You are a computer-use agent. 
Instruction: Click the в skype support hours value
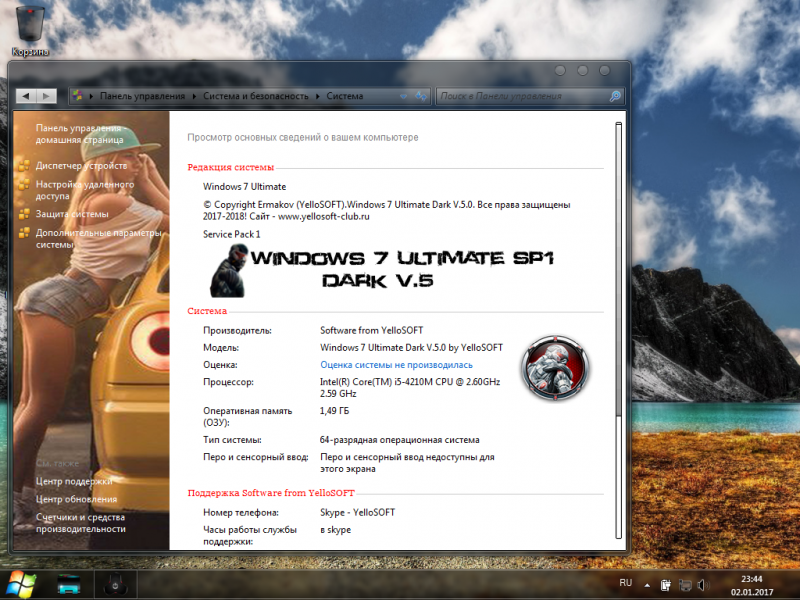(x=336, y=530)
